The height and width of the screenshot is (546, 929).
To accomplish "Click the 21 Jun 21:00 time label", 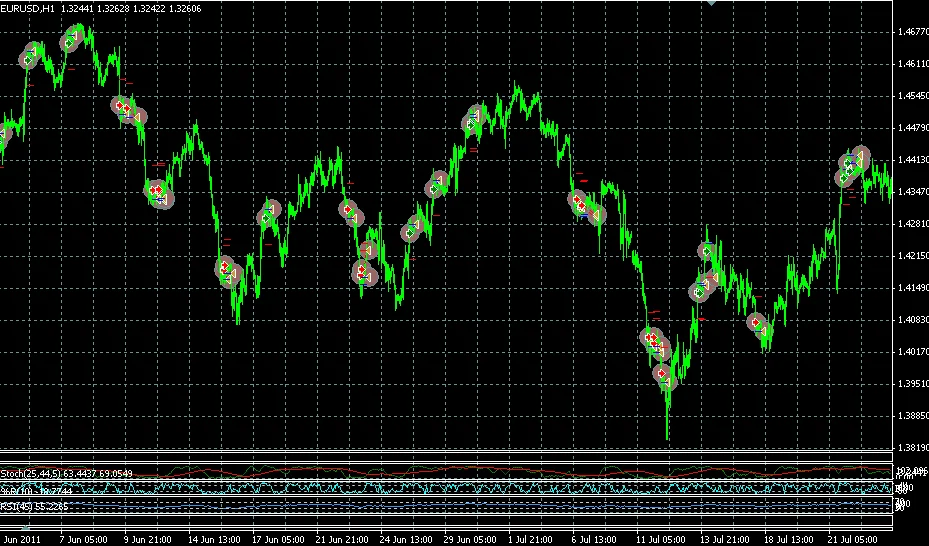I will coord(342,539).
